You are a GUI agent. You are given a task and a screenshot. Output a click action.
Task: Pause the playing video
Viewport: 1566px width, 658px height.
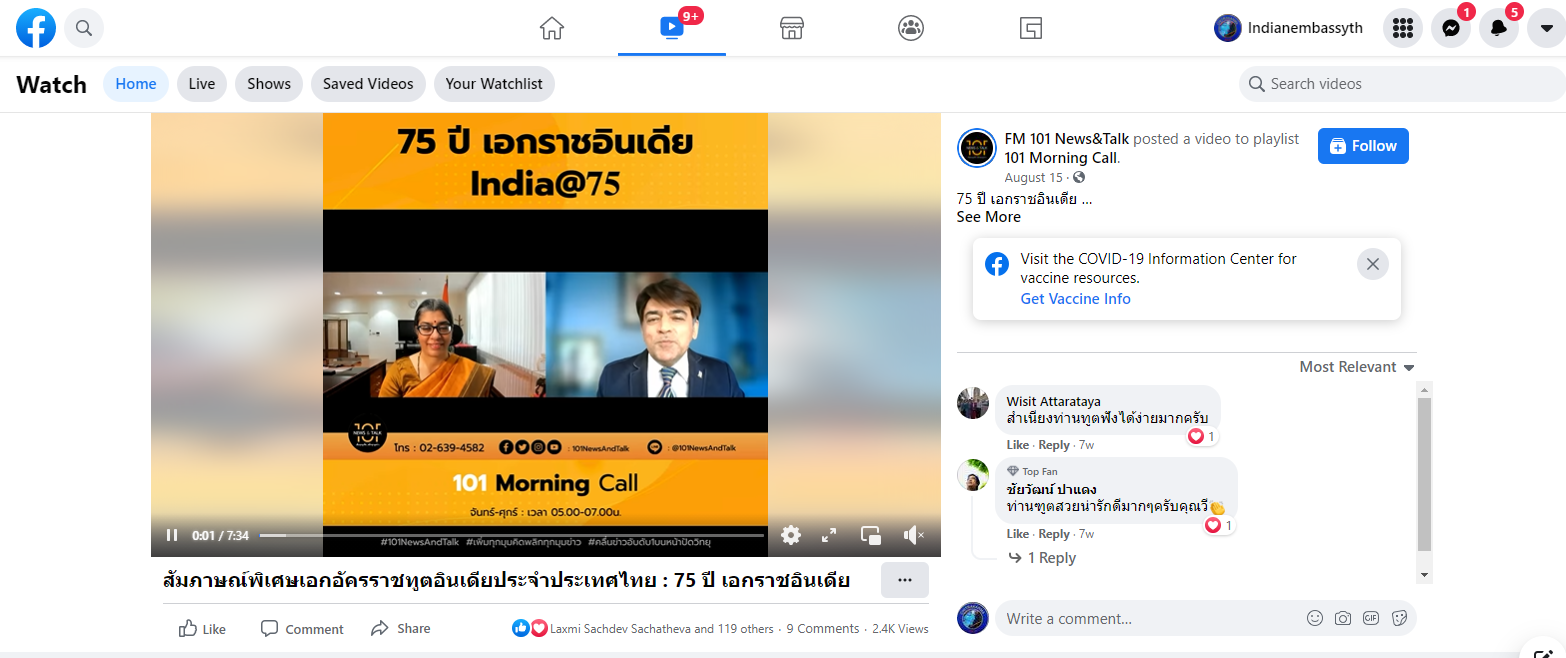pyautogui.click(x=172, y=535)
